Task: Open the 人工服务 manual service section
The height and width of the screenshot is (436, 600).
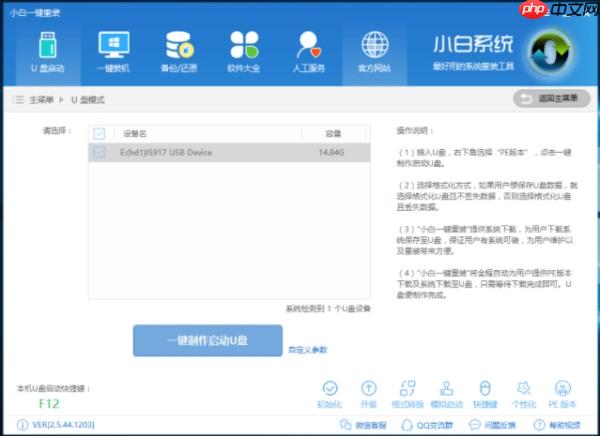Action: click(x=309, y=52)
